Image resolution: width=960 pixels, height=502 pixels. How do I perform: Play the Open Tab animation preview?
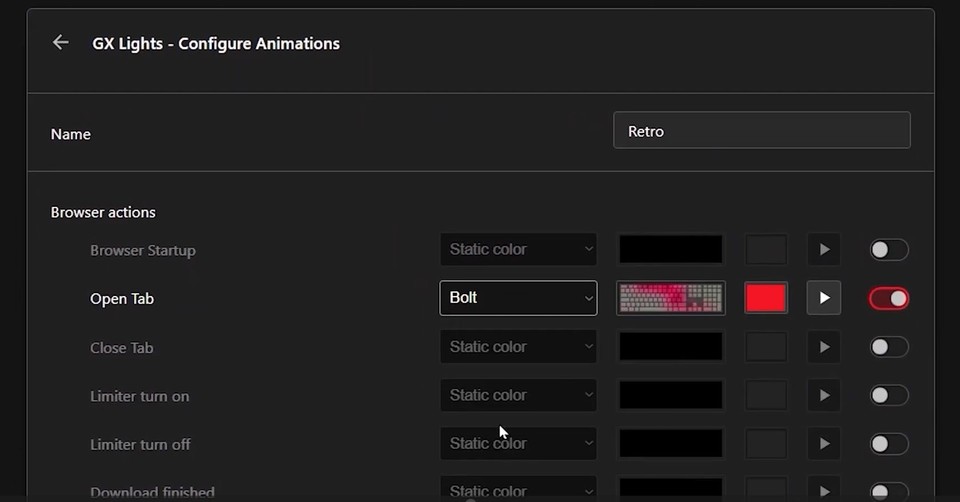[x=824, y=298]
